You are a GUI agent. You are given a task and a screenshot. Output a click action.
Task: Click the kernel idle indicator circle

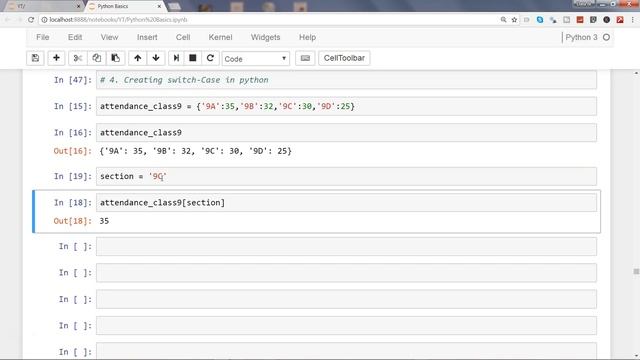click(606, 37)
